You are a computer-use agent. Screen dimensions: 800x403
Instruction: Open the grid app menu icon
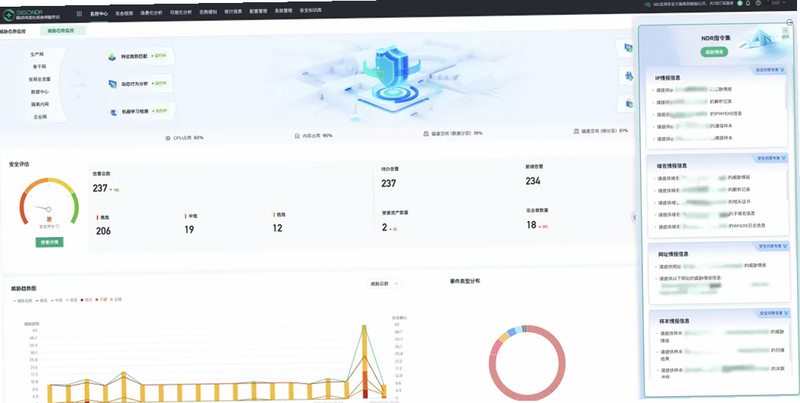79,14
